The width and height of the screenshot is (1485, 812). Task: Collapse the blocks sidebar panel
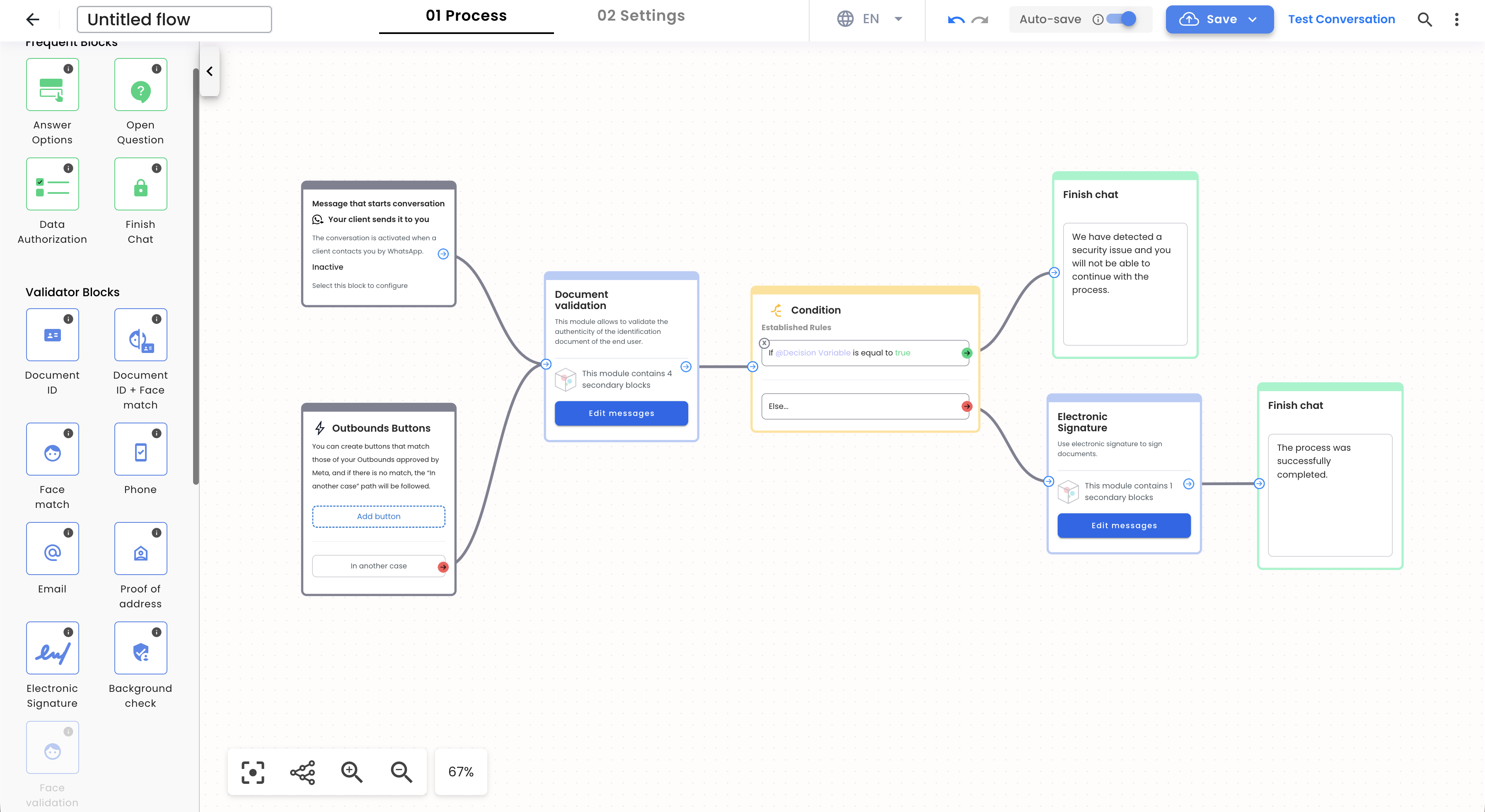click(x=210, y=71)
